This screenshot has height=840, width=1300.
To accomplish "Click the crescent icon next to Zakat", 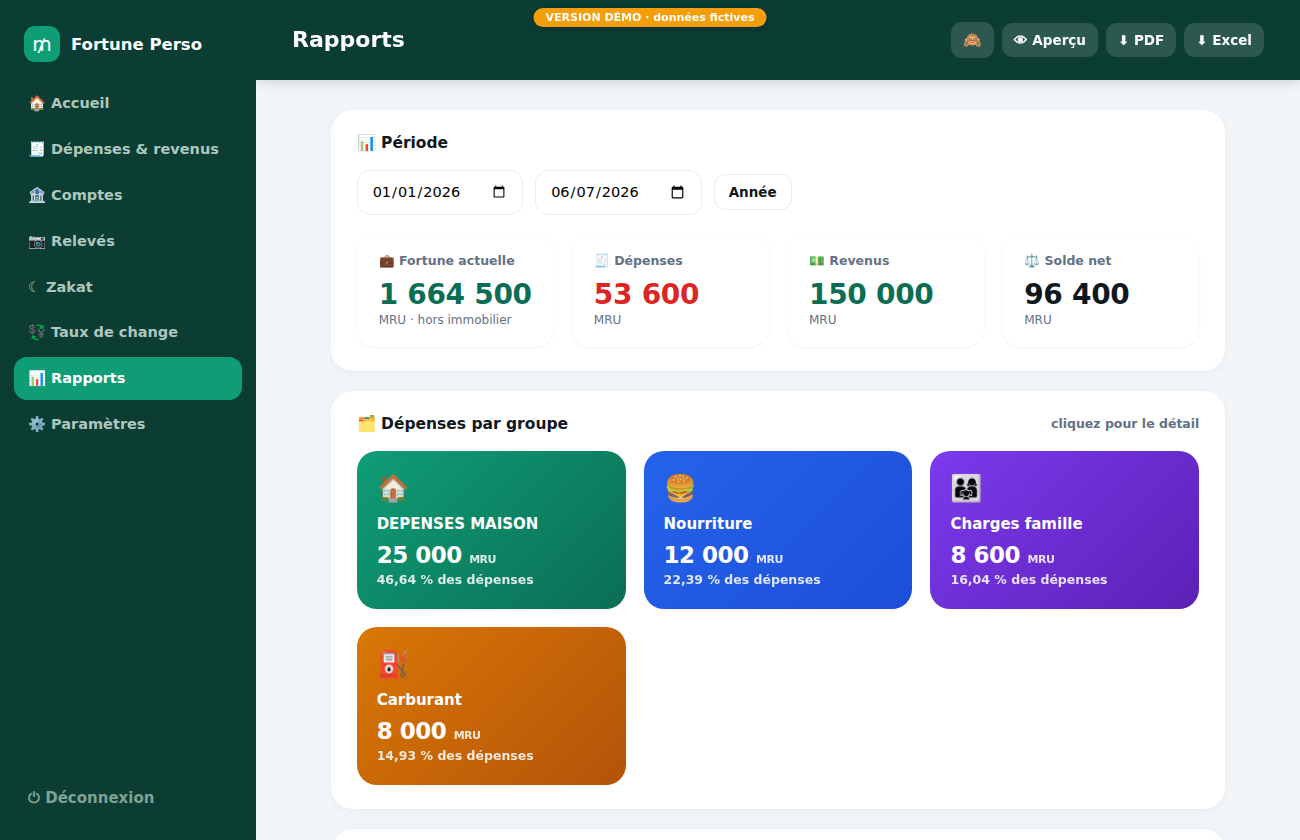I will pos(34,287).
